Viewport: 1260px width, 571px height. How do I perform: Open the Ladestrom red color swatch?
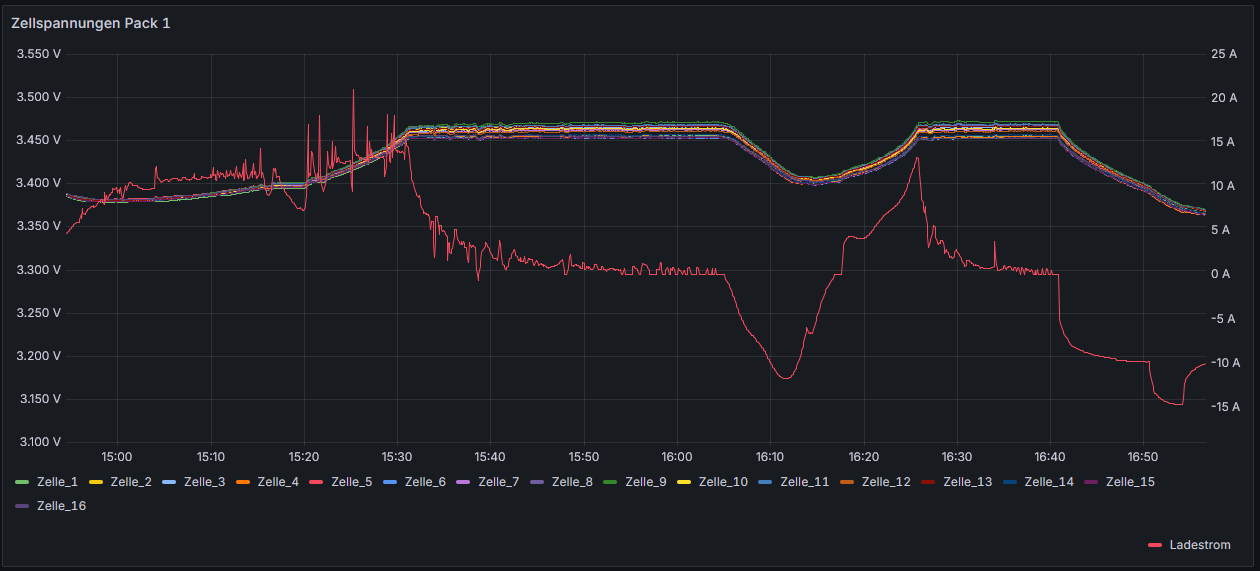(x=1155, y=545)
